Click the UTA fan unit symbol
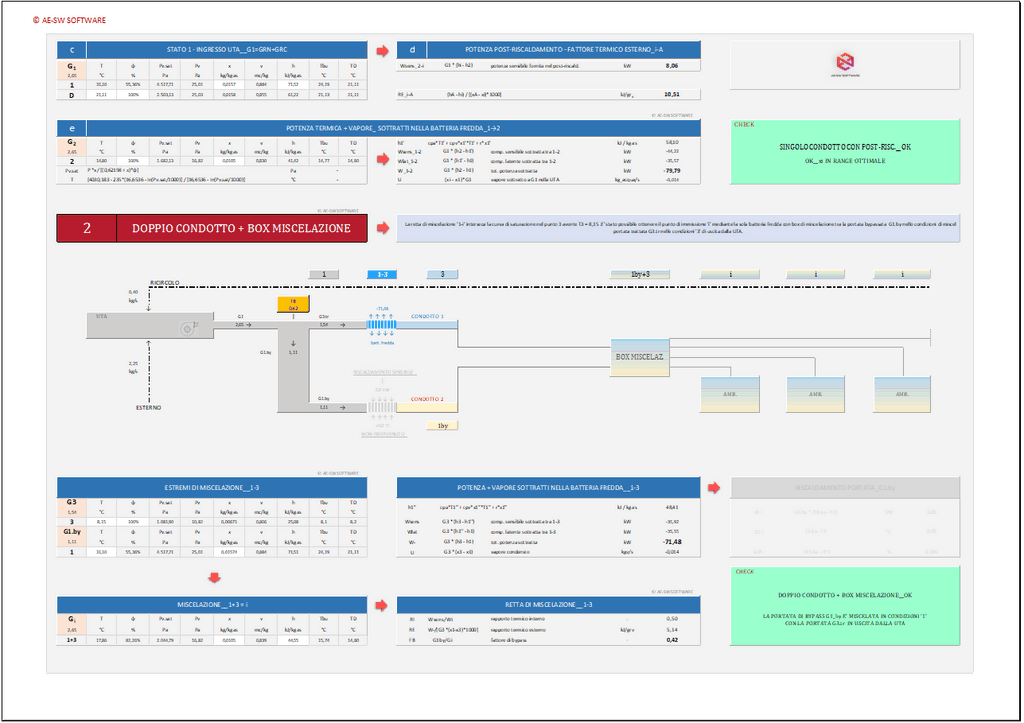Screen dimensions: 1024x723 [x=187, y=327]
